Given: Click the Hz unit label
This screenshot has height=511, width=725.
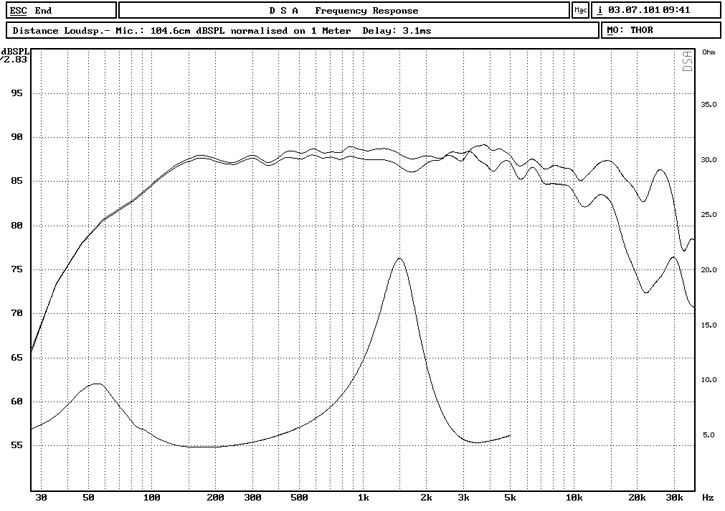Looking at the screenshot, I should [x=708, y=498].
